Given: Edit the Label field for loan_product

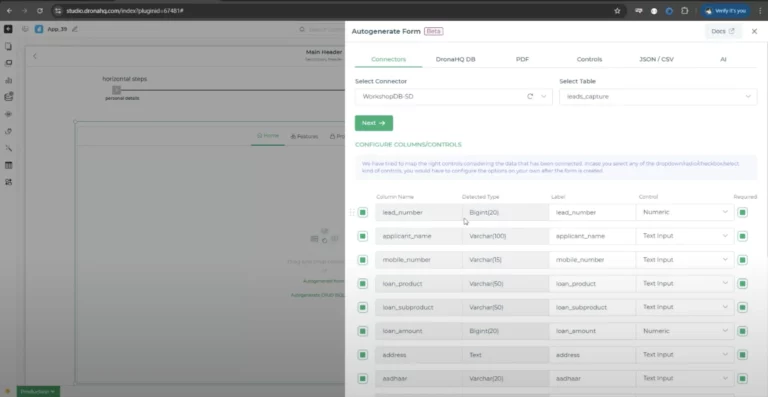Looking at the screenshot, I should click(x=592, y=283).
